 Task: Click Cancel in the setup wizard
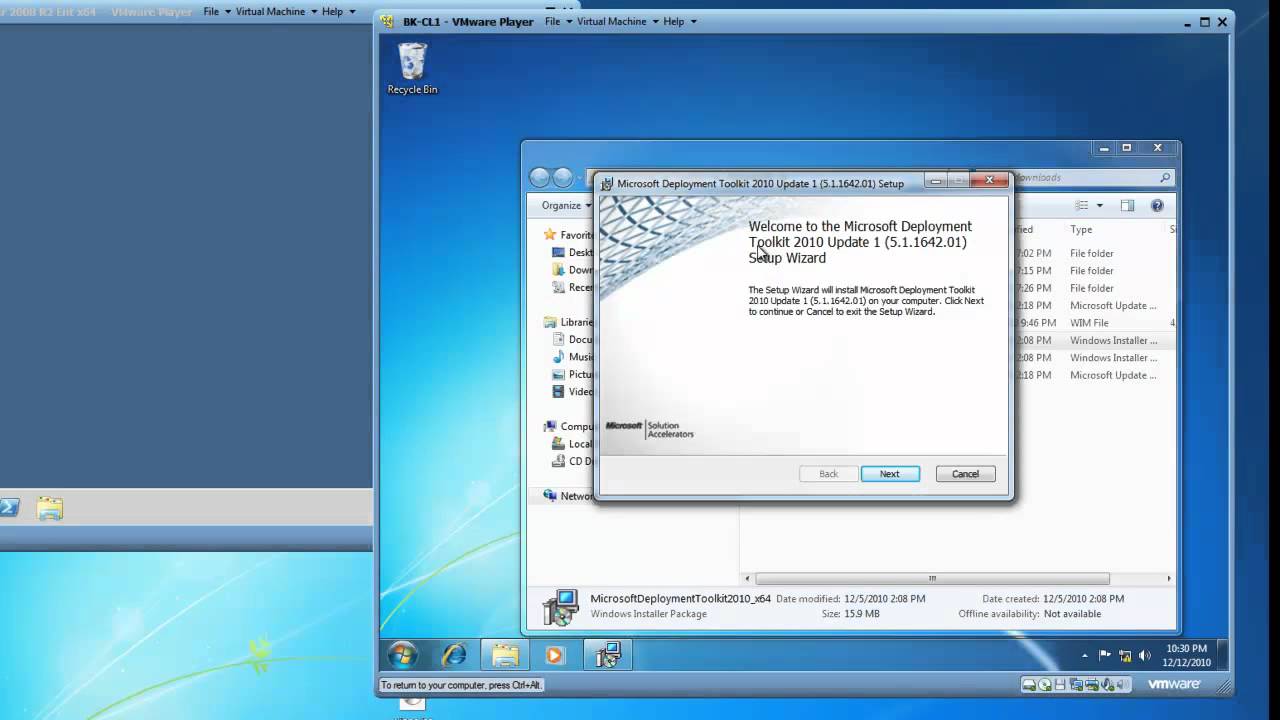(965, 474)
